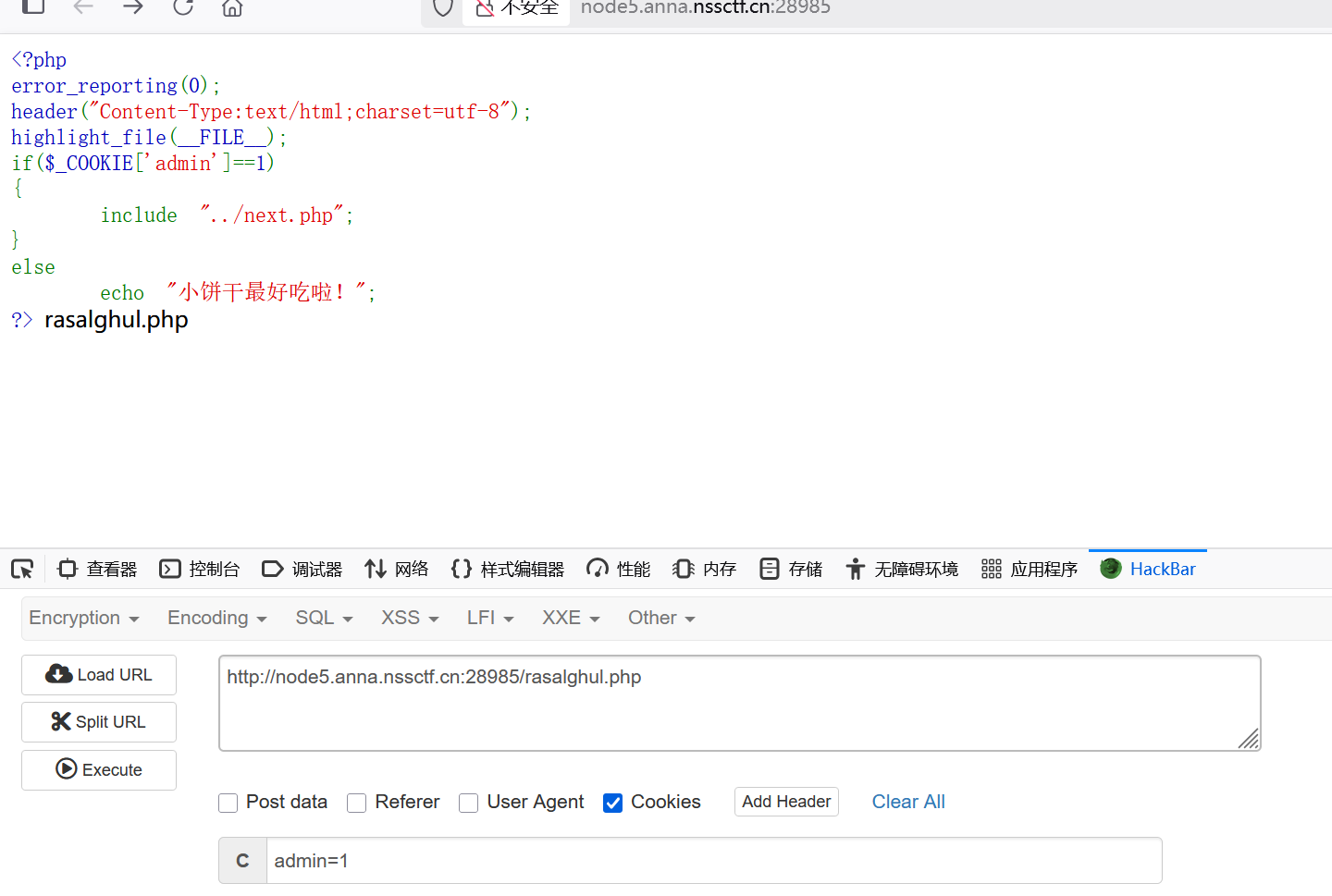Expand the XXE dropdown menu
This screenshot has width=1332, height=896.
[571, 618]
